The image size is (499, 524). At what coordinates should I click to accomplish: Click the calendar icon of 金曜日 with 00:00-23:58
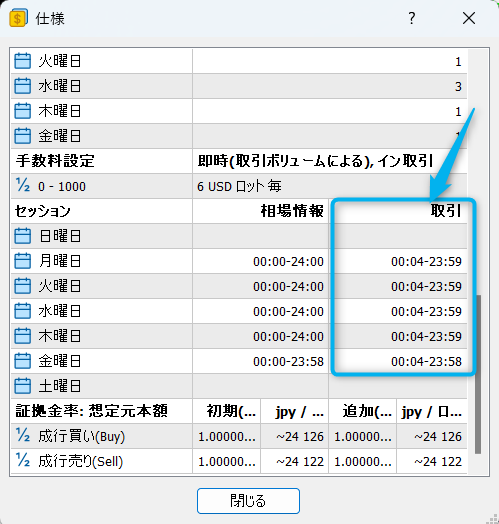(22, 361)
